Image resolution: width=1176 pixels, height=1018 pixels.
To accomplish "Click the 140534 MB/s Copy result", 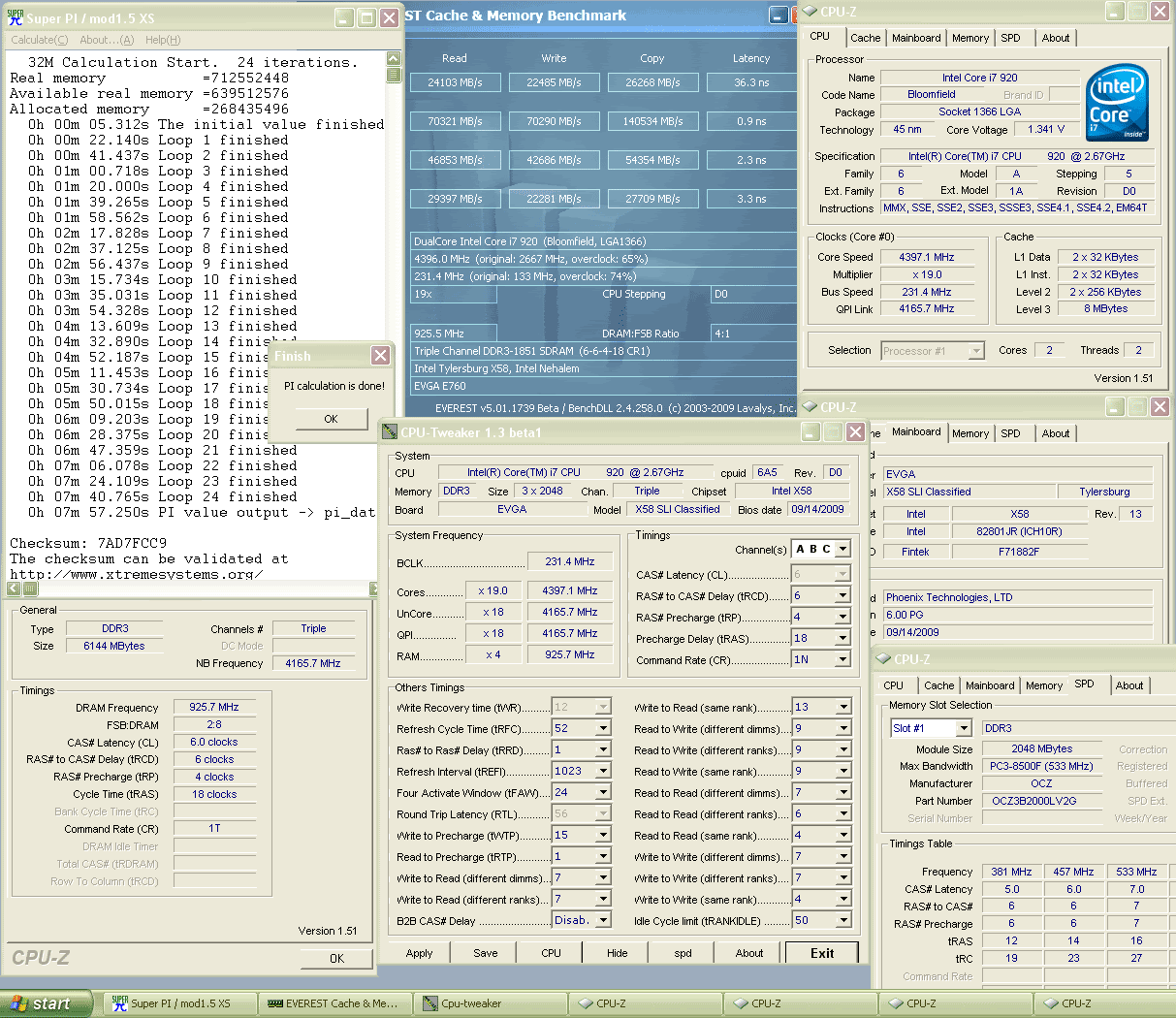I will (x=652, y=121).
